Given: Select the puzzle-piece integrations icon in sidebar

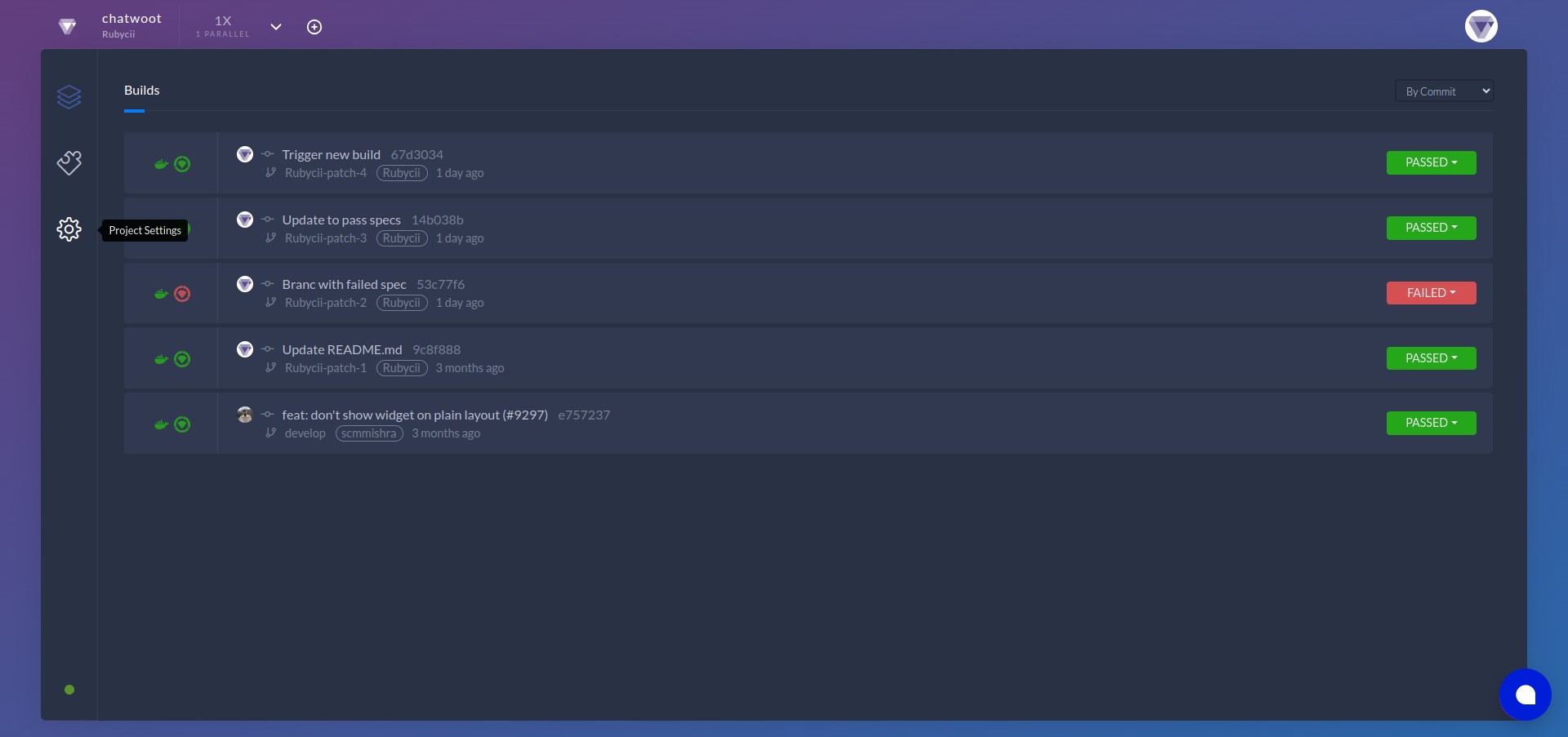Looking at the screenshot, I should click(x=69, y=162).
